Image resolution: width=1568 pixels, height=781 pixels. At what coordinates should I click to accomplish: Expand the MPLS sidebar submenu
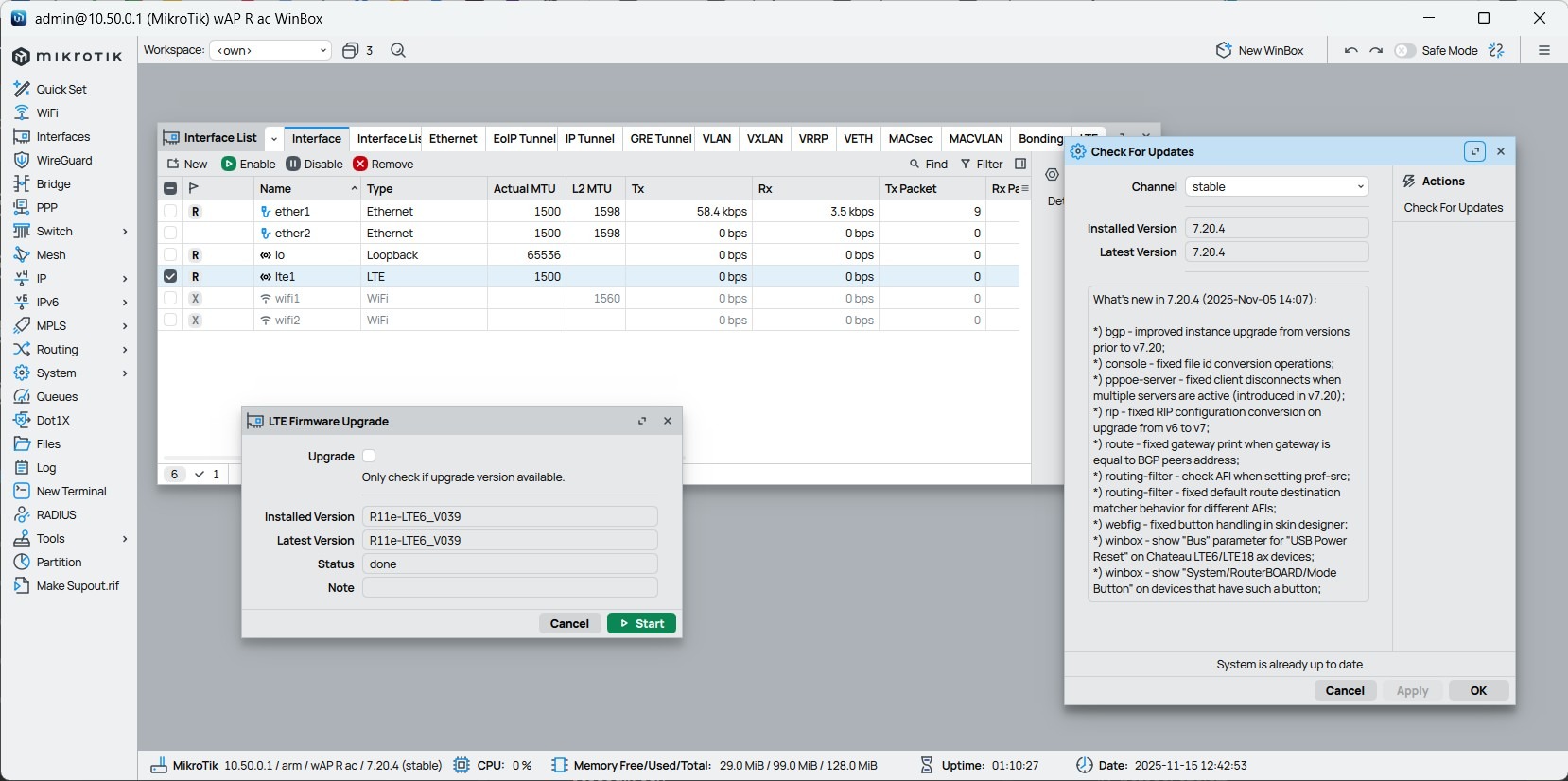(x=125, y=325)
